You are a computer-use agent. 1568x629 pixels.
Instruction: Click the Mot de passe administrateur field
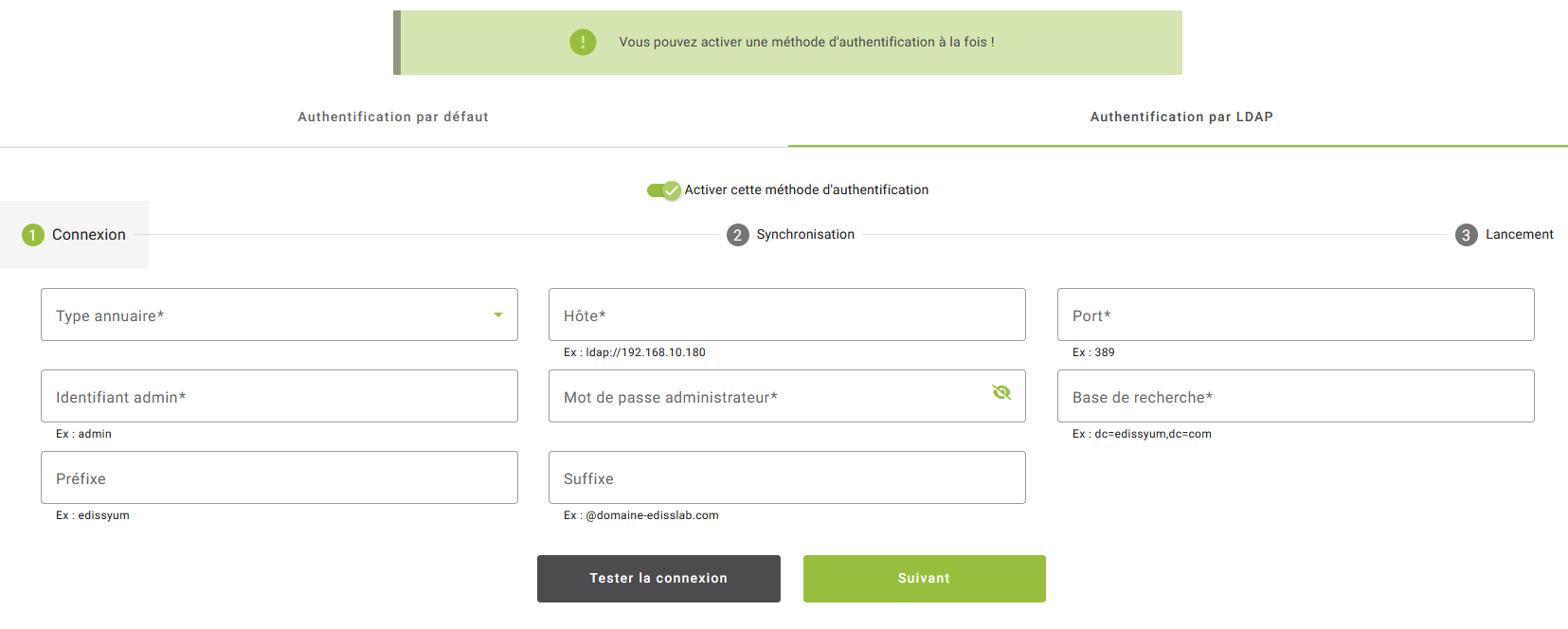point(767,396)
